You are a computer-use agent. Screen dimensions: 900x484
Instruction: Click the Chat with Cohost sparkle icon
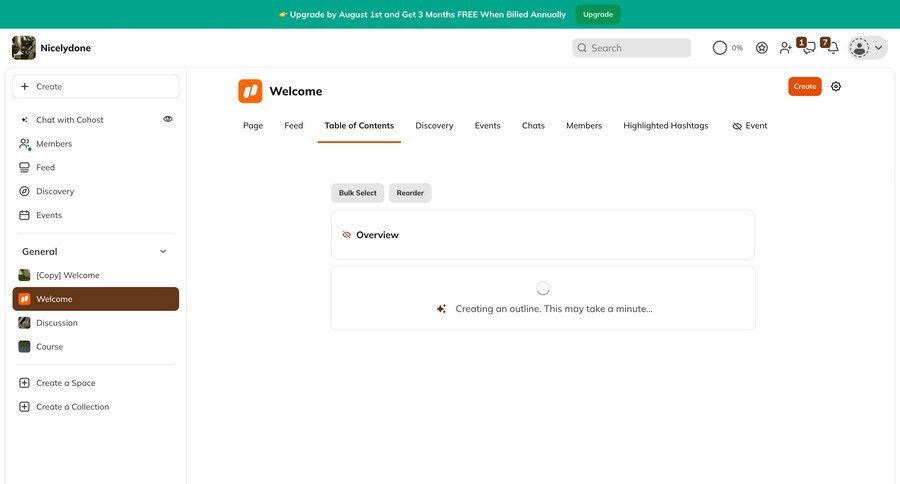pos(24,119)
